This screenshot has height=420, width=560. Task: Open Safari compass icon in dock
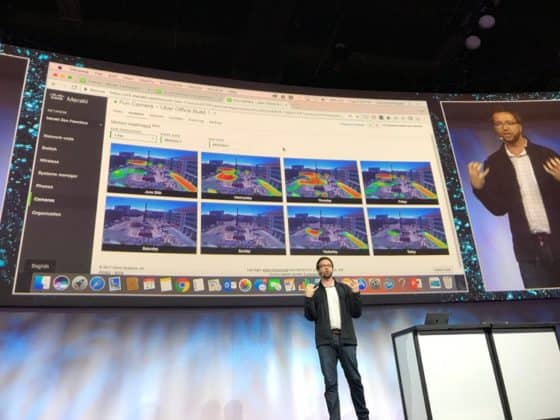97,284
